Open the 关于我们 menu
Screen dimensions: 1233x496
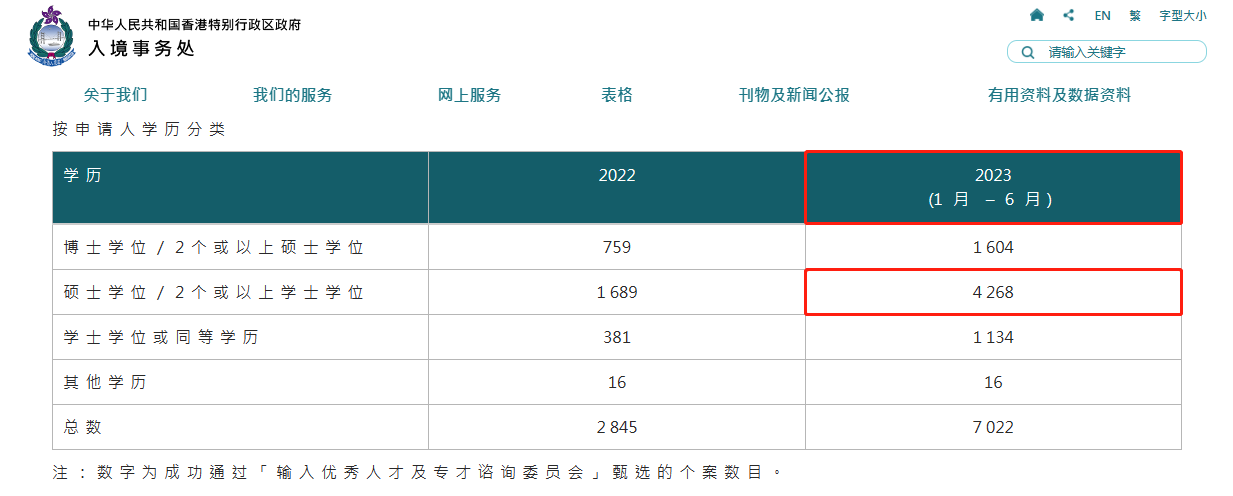click(116, 95)
